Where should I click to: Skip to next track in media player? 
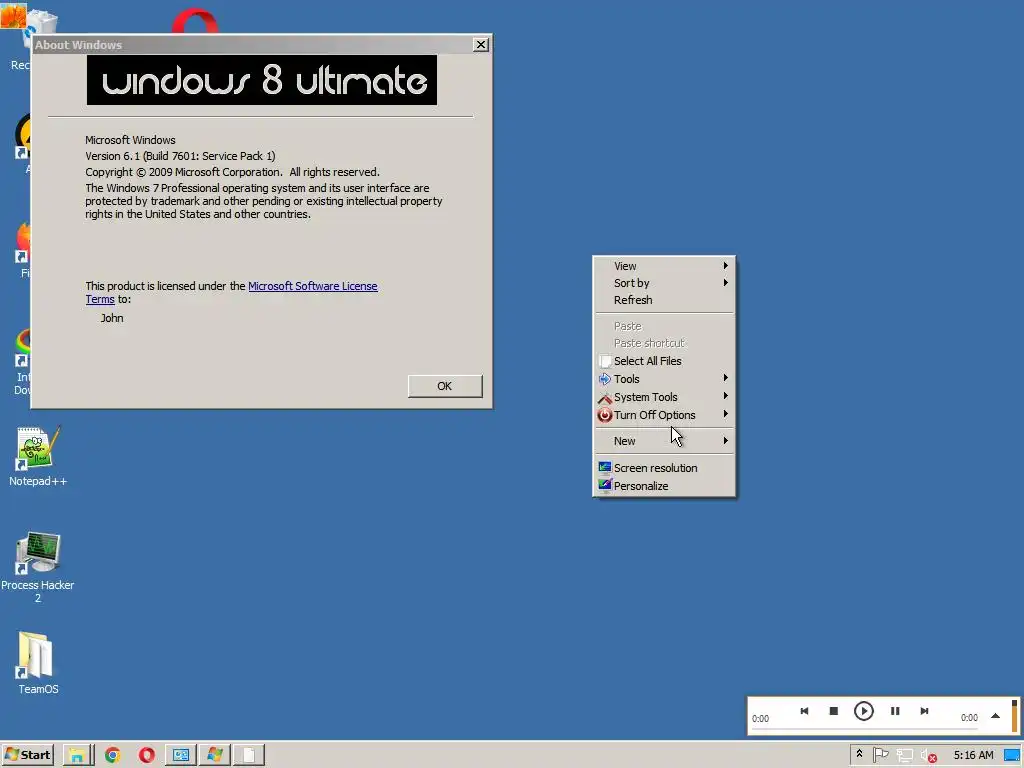tap(924, 711)
